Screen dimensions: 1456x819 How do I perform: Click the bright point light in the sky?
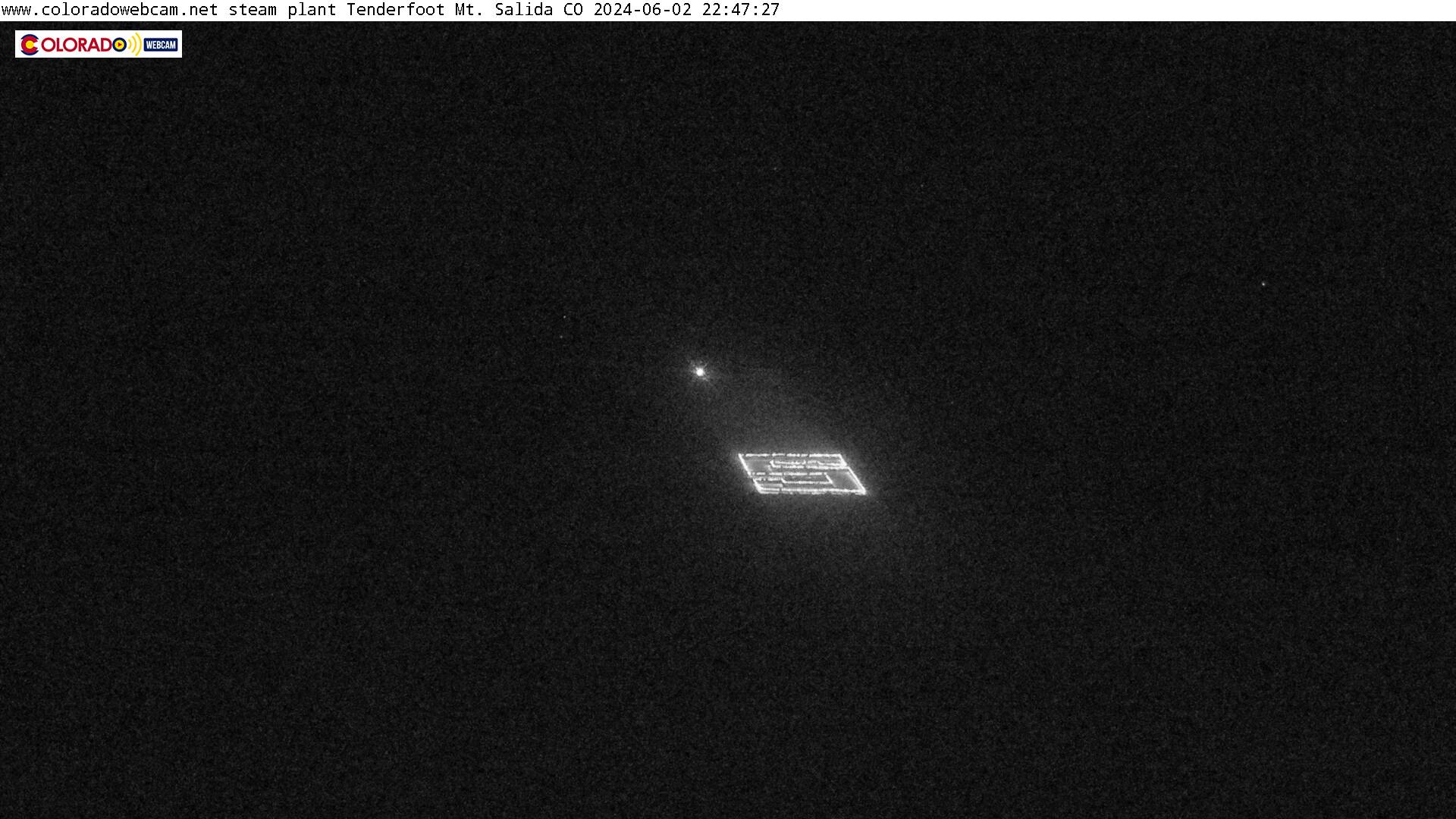pos(700,372)
